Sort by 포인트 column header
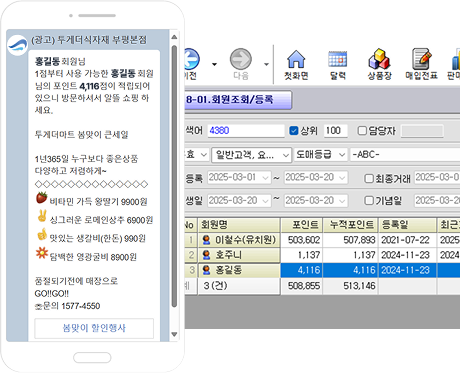Image resolution: width=460 pixels, height=373 pixels. pos(302,225)
